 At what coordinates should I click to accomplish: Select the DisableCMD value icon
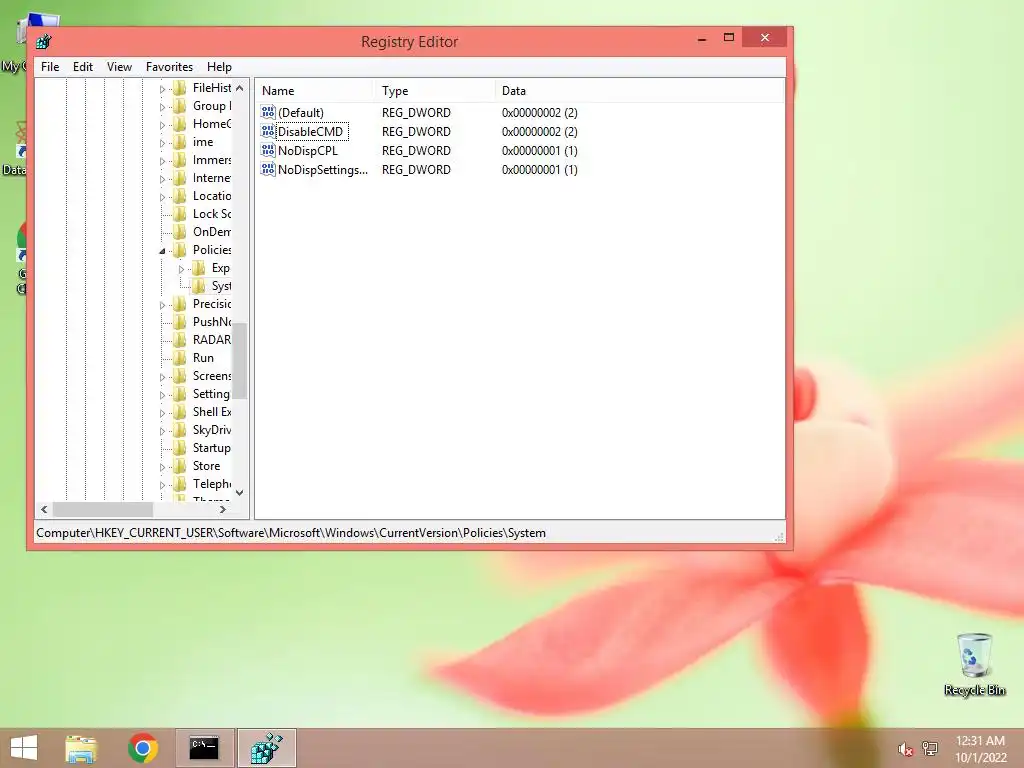(268, 131)
